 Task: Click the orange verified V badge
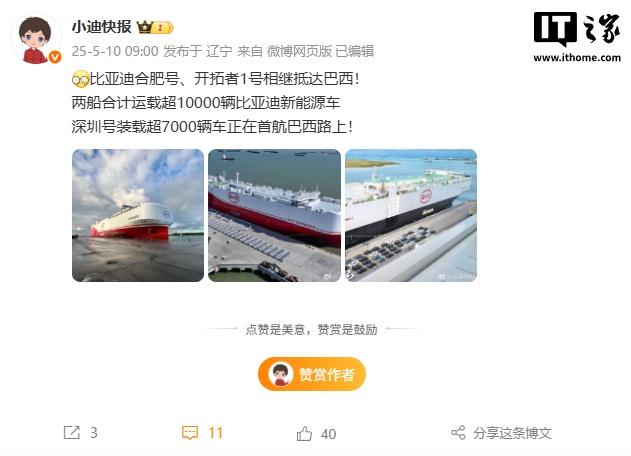click(x=55, y=57)
